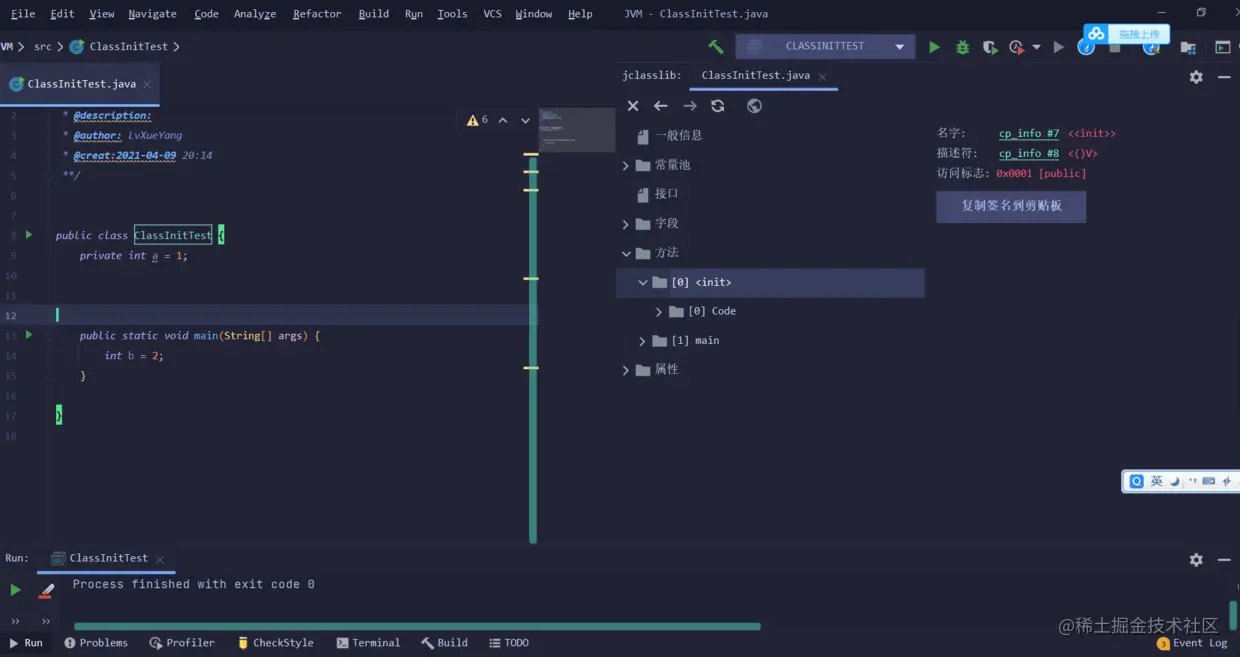Open the File menu
Screen dimensions: 1240x657
[22, 14]
